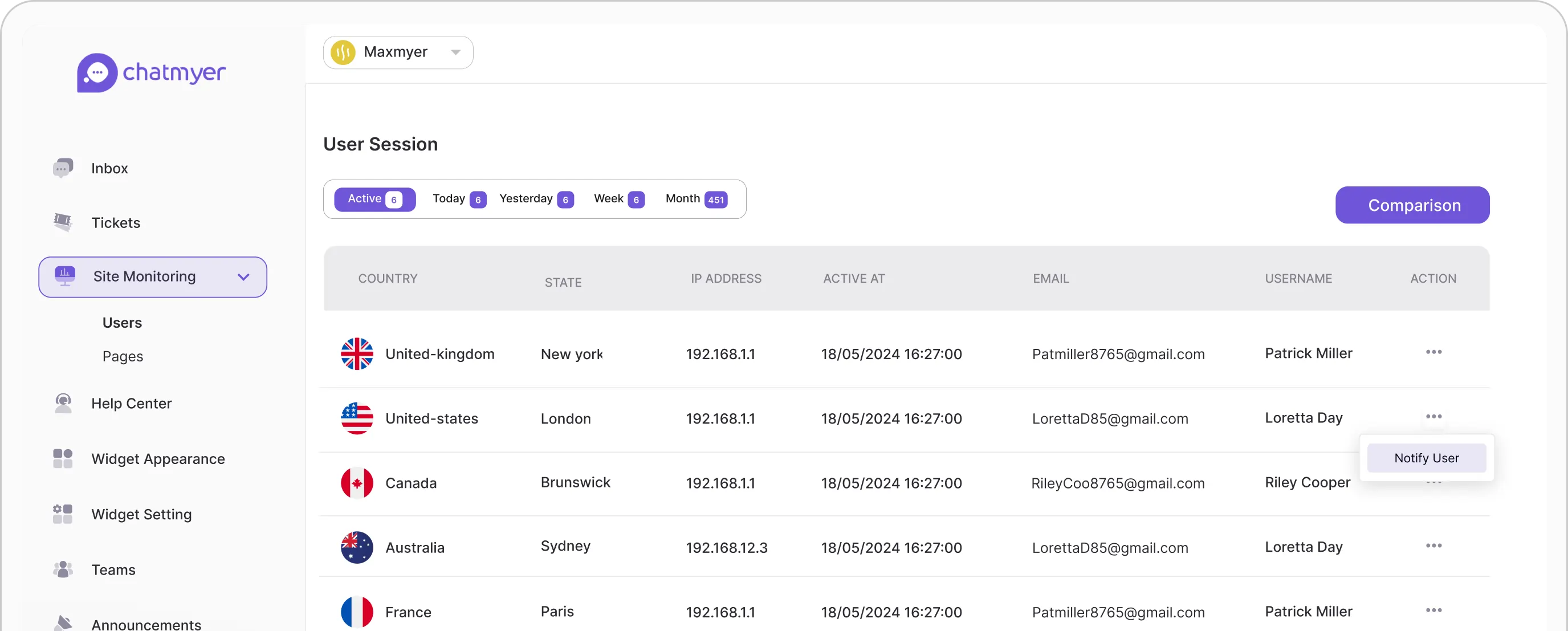Click the Yesterday filter tab
This screenshot has height=631, width=1568.
point(536,199)
